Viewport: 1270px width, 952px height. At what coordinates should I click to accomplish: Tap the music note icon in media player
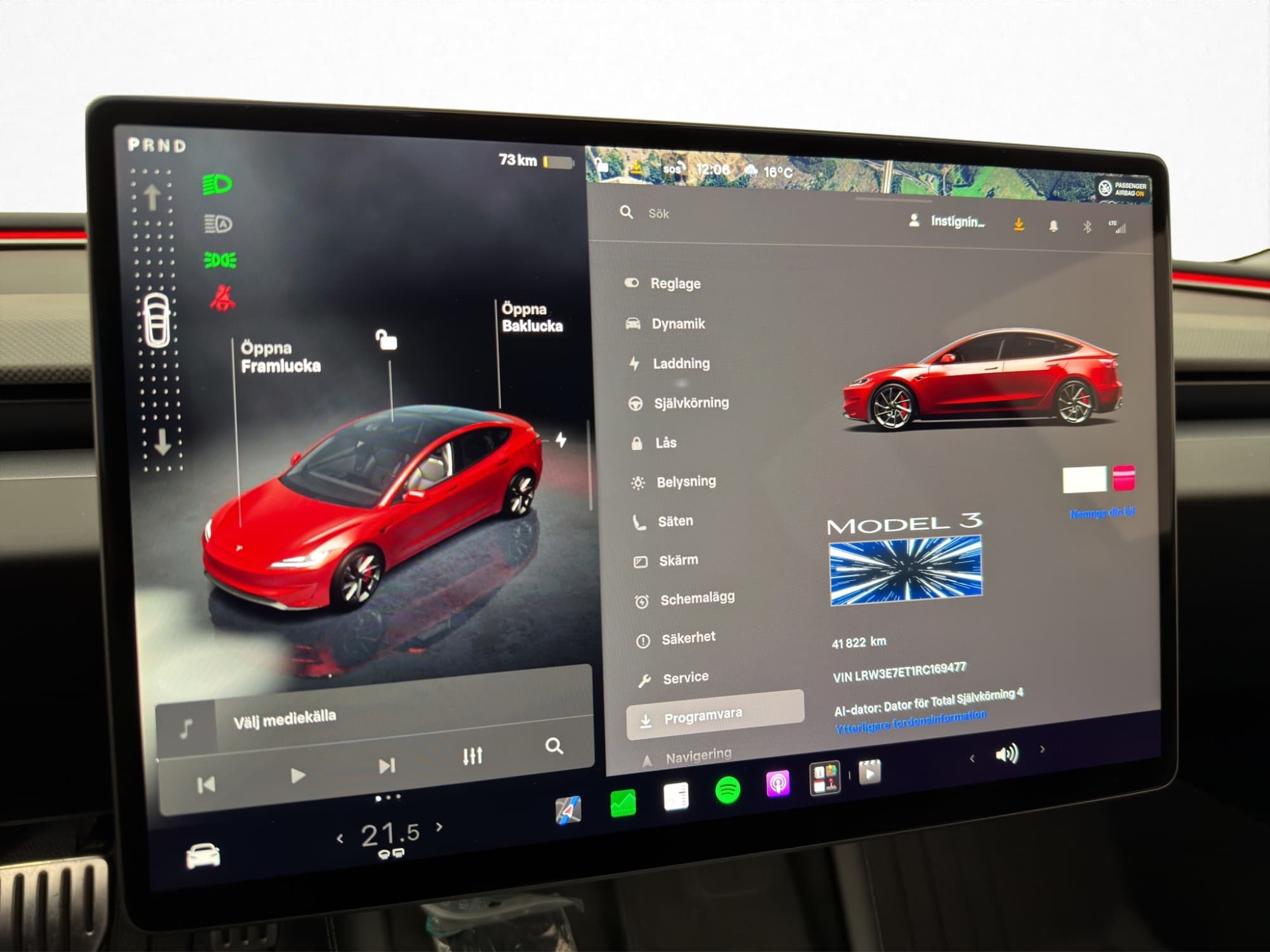tap(186, 728)
